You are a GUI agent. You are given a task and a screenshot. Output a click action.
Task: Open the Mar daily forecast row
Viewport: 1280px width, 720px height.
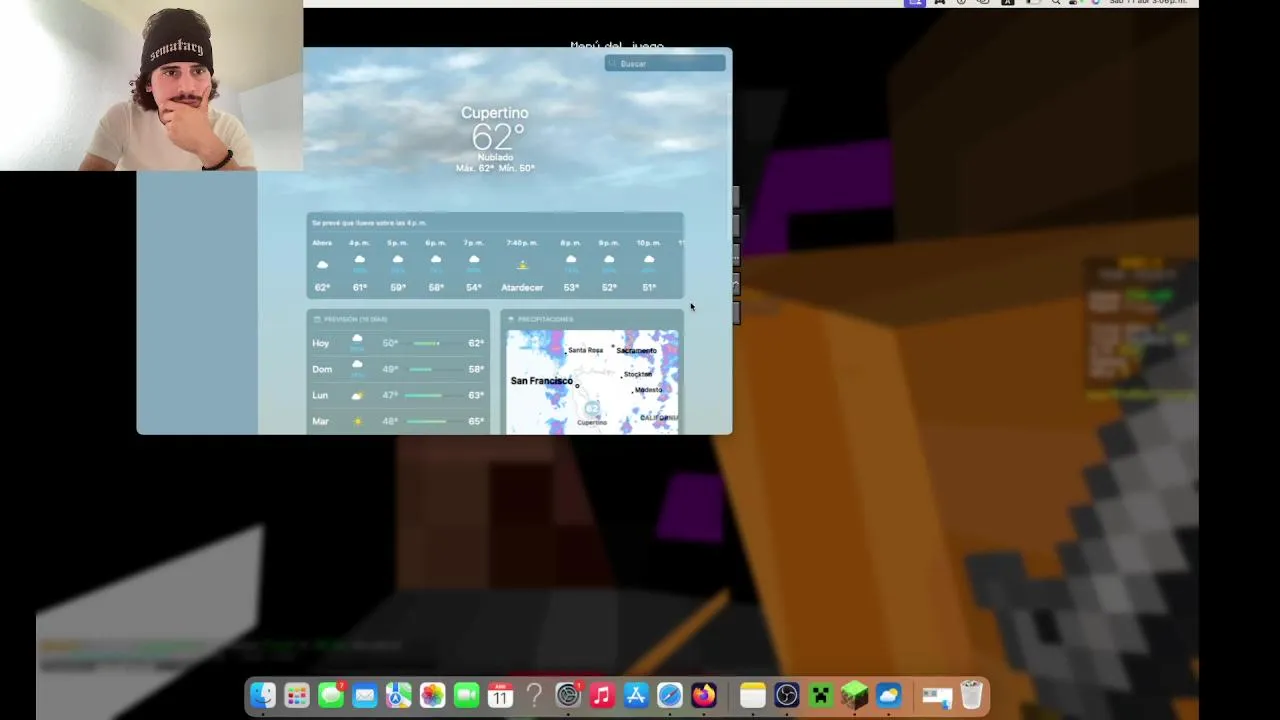[398, 421]
